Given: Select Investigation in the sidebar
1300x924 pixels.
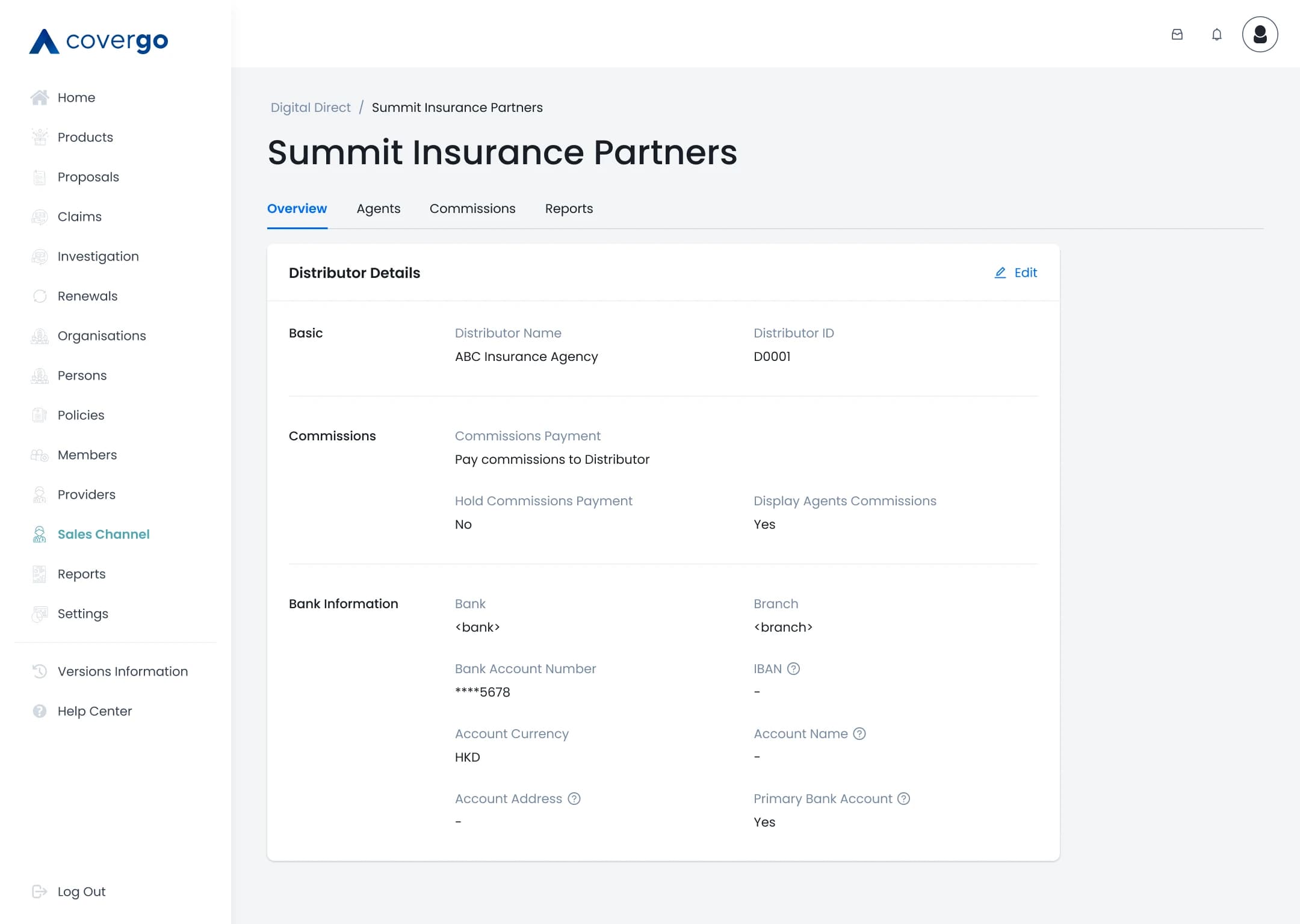Looking at the screenshot, I should 98,256.
